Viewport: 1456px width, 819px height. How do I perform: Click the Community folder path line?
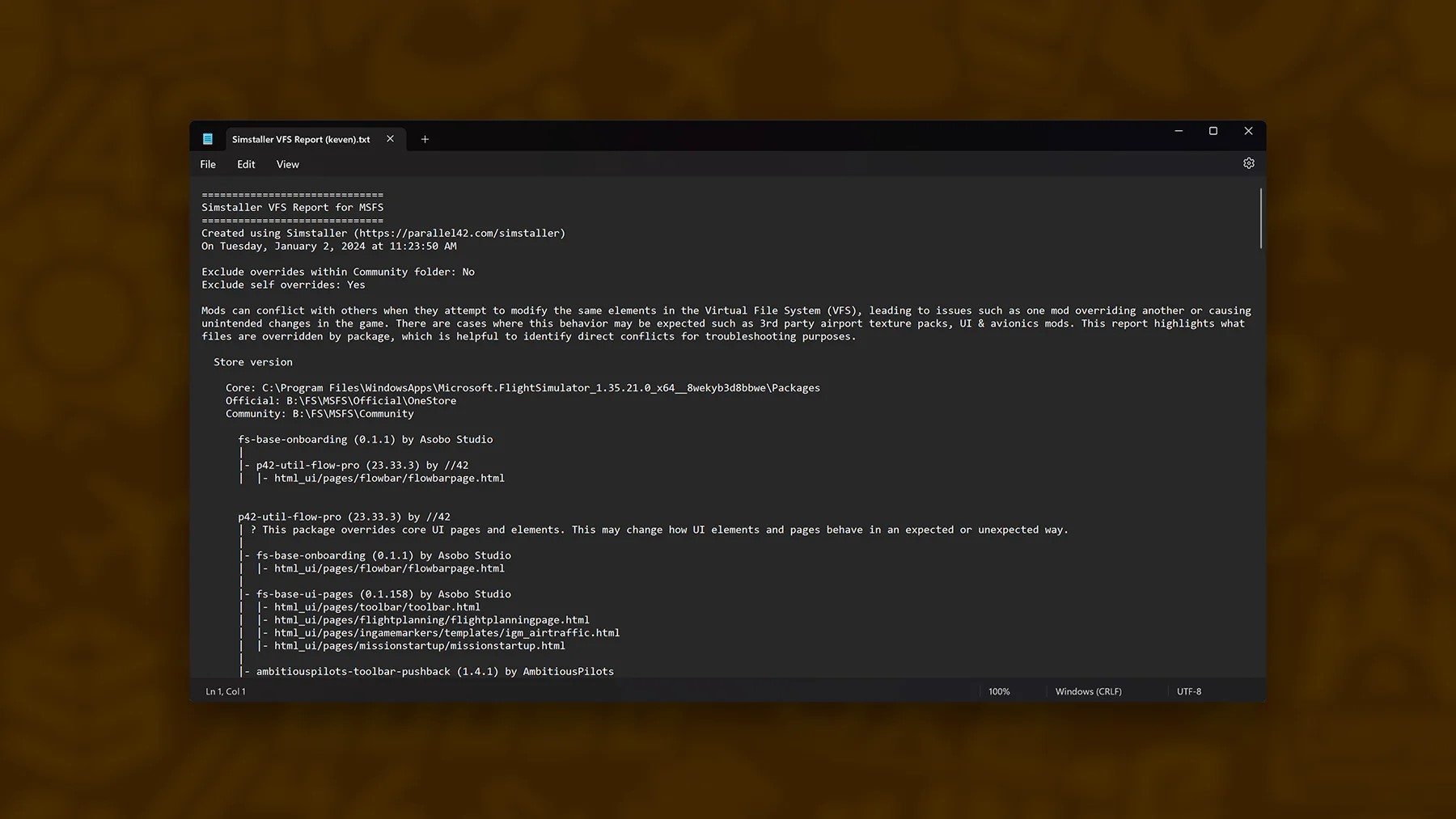point(320,413)
